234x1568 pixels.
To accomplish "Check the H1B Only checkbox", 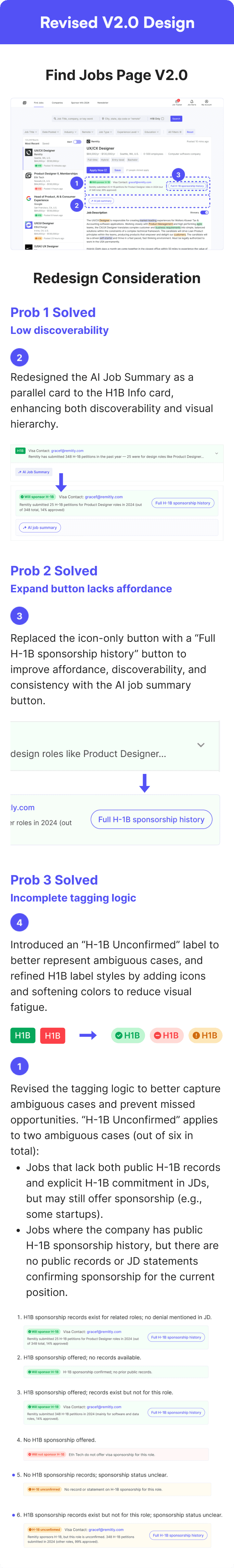I will tap(162, 119).
